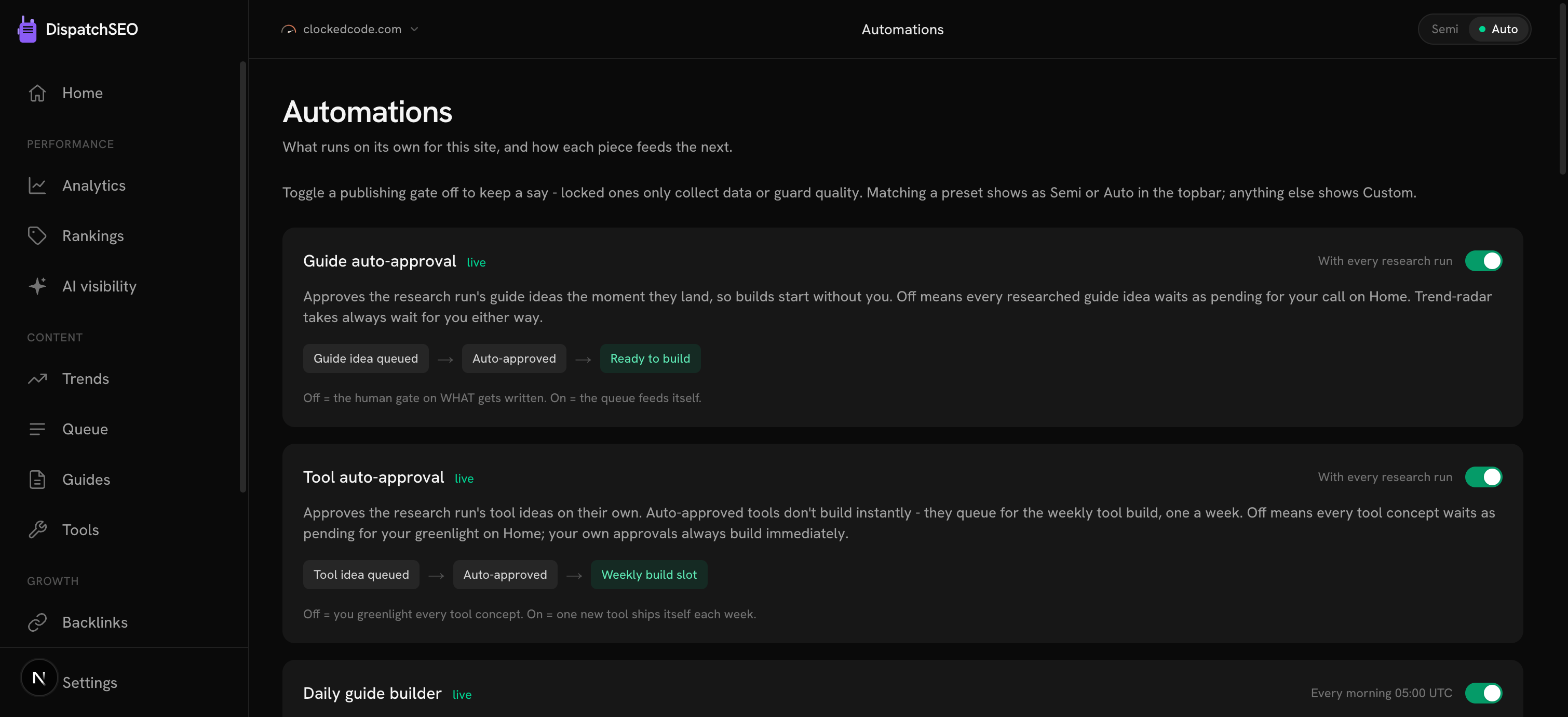Click the Trends arrow icon
Screen dimensions: 1568x717
37,379
